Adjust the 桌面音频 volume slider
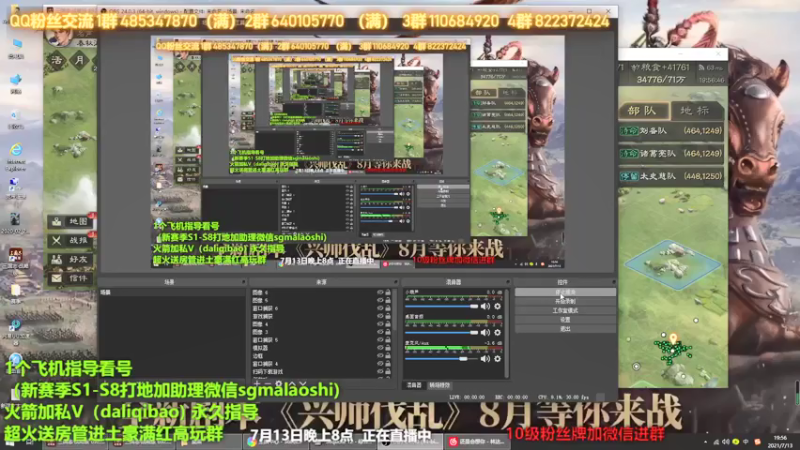 click(441, 333)
